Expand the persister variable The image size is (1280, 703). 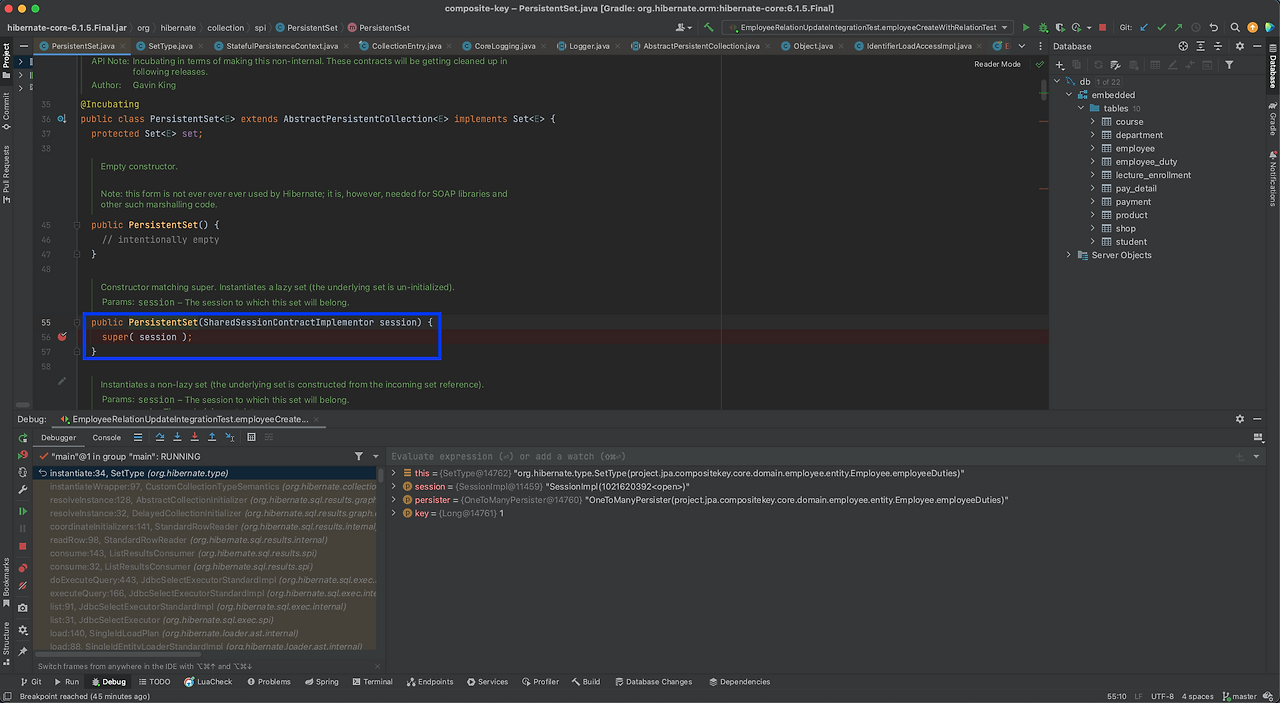pyautogui.click(x=394, y=499)
